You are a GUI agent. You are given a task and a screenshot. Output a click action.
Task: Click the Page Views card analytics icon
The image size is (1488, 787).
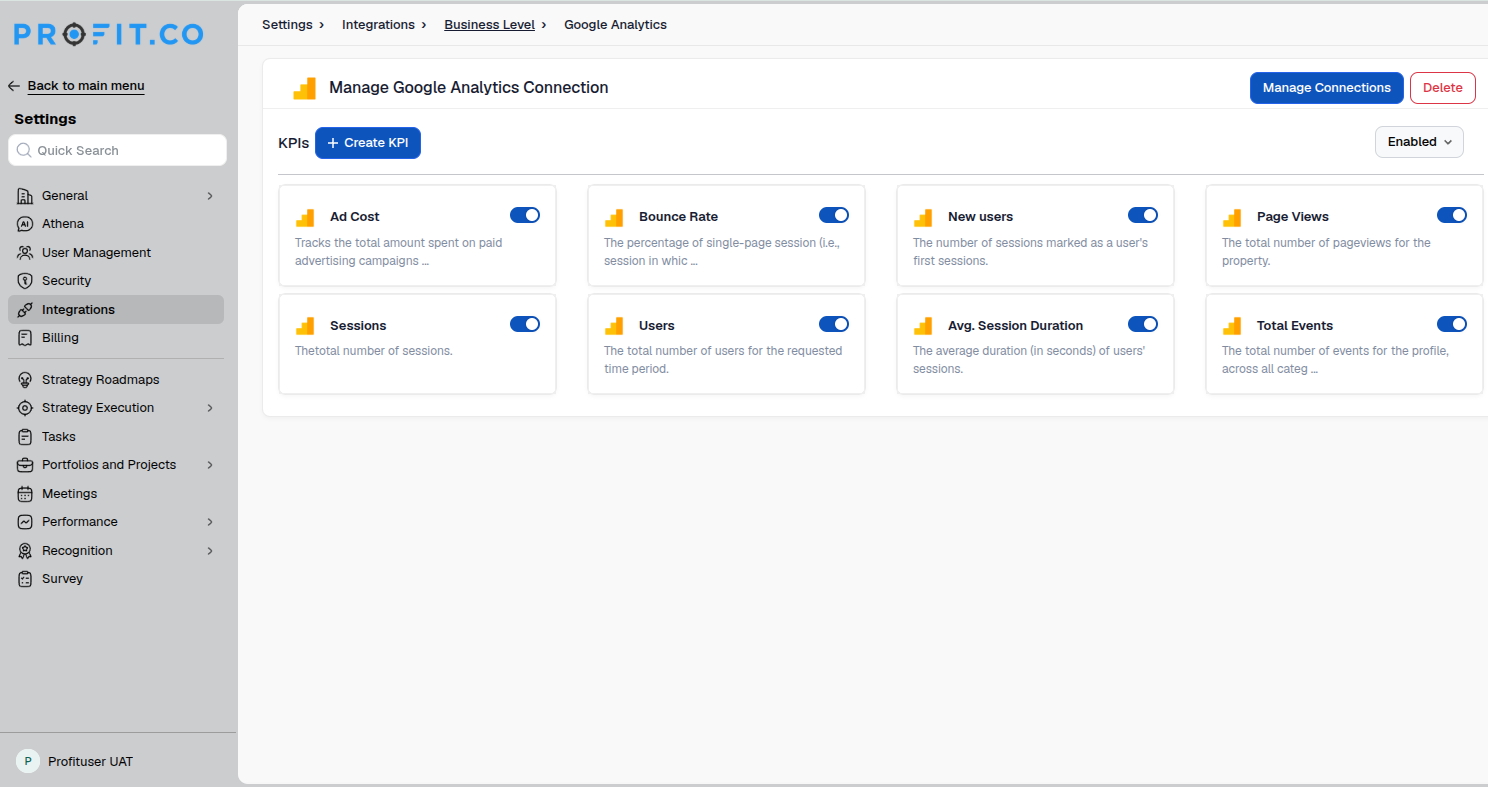tap(1232, 217)
